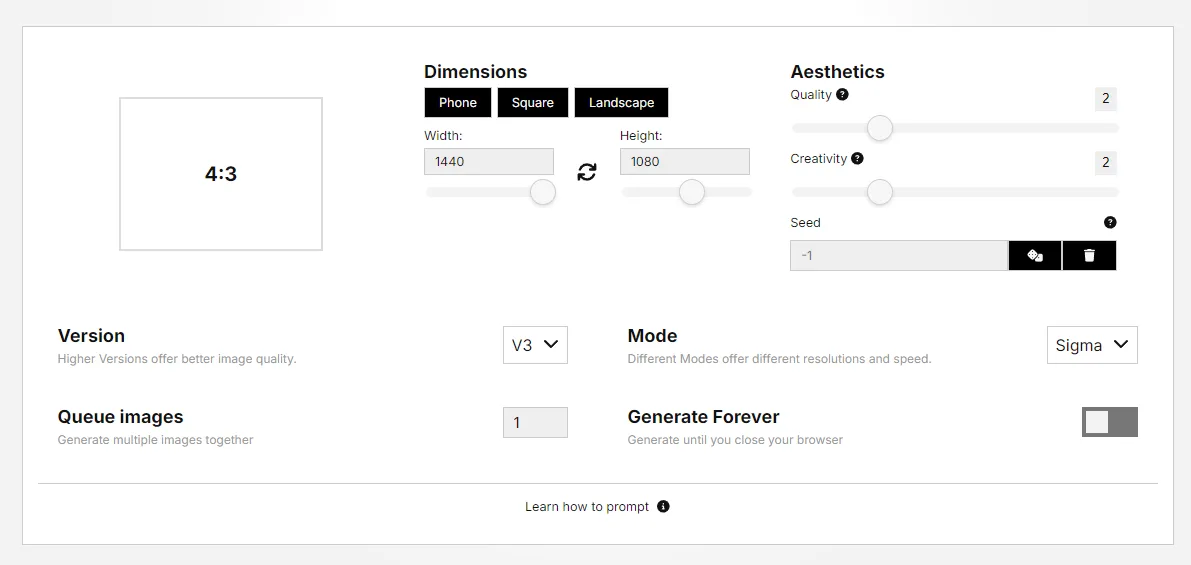Click the info icon beside Learn how to prompt
Screen dimensions: 1191x565
(x=663, y=507)
